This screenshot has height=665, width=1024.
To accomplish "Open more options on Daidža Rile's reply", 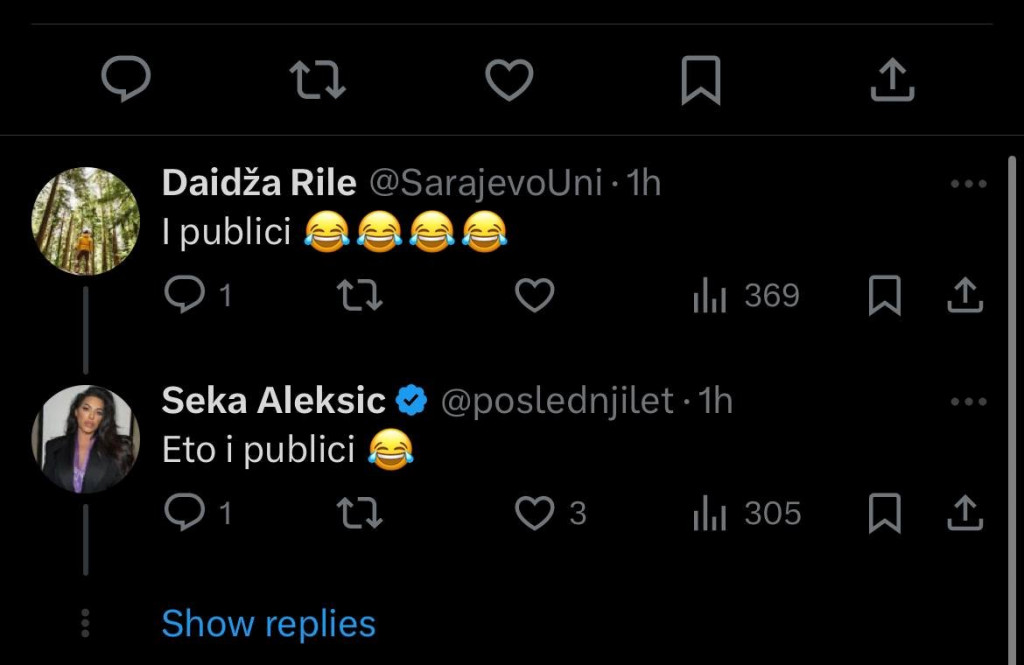I will [x=968, y=182].
